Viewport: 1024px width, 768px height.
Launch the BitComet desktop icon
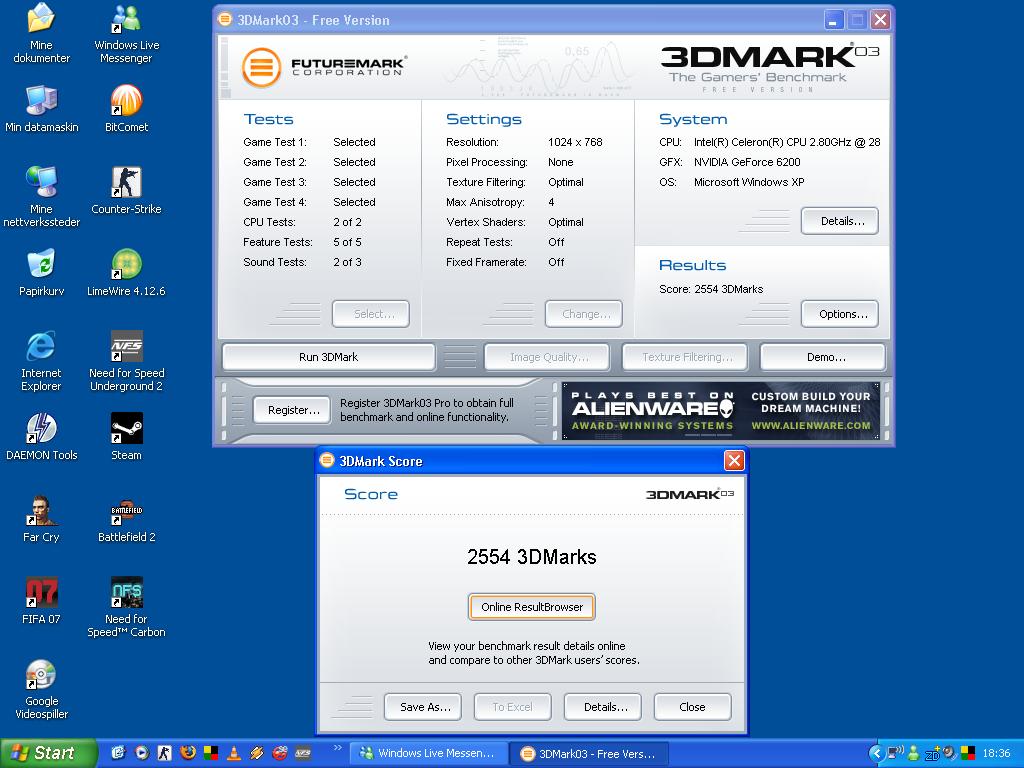click(126, 108)
